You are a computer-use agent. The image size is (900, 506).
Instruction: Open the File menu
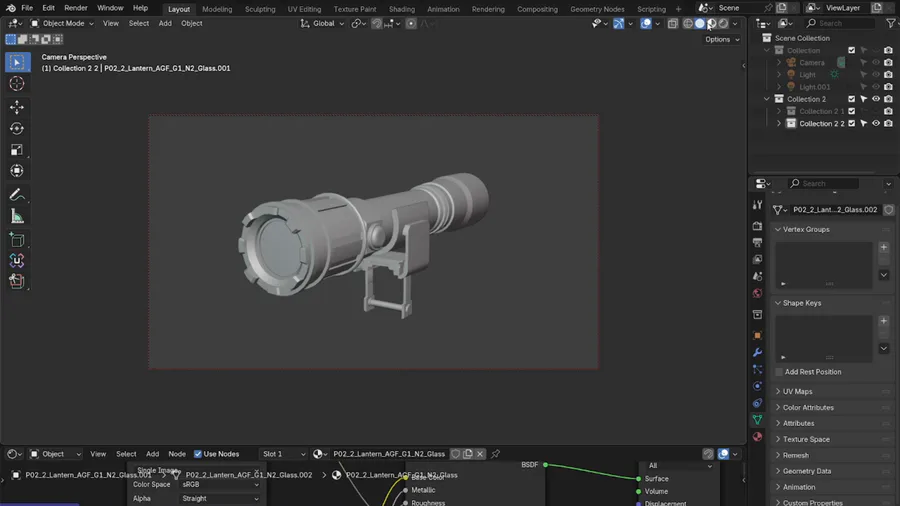point(27,8)
